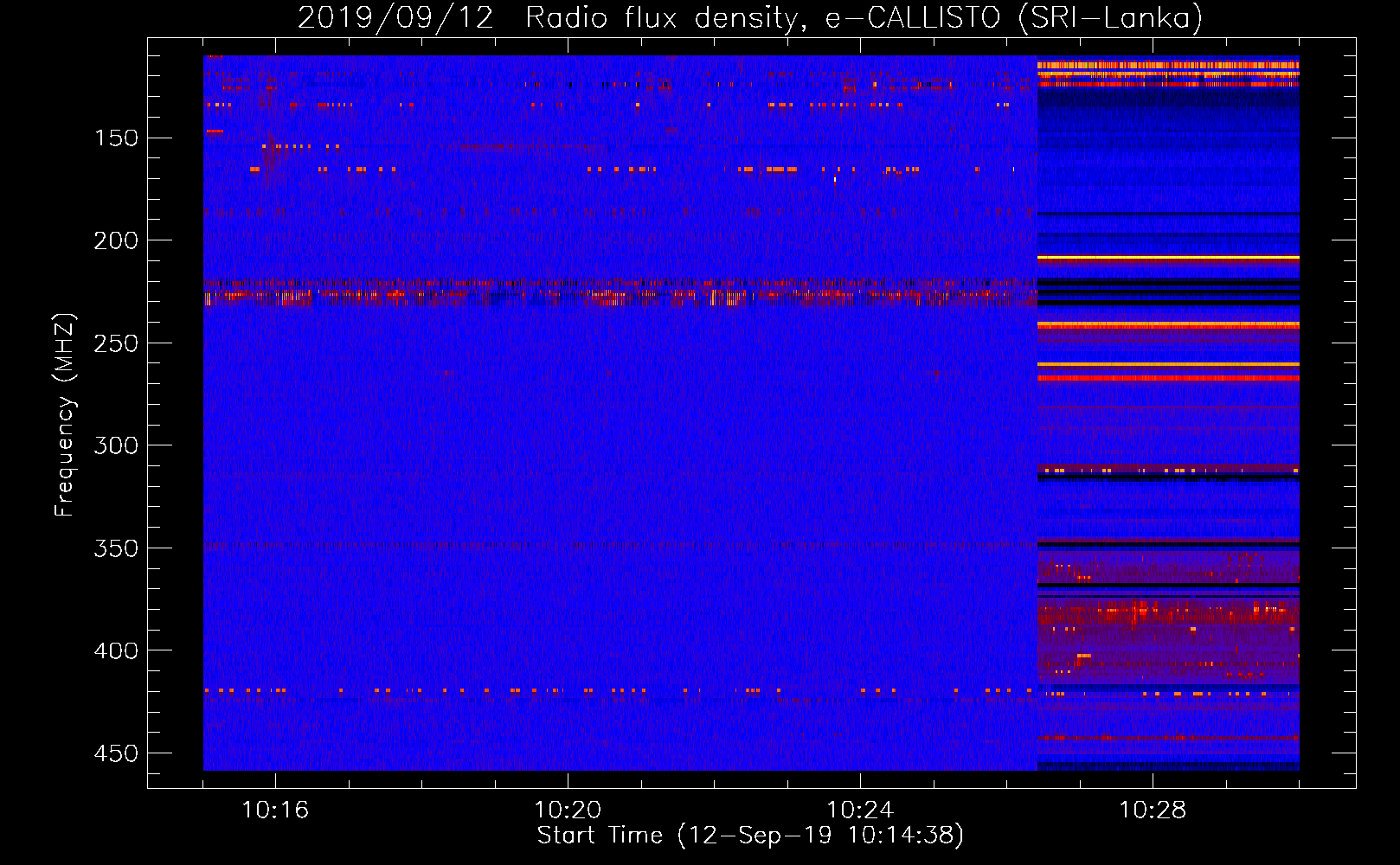Select the 'Start Time (12-Sep-19 10:14:38)' label

click(x=750, y=836)
